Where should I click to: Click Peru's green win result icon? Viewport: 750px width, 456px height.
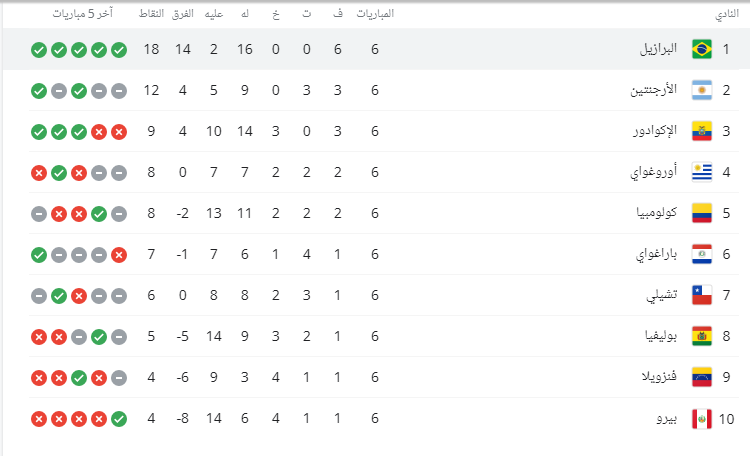click(x=119, y=419)
